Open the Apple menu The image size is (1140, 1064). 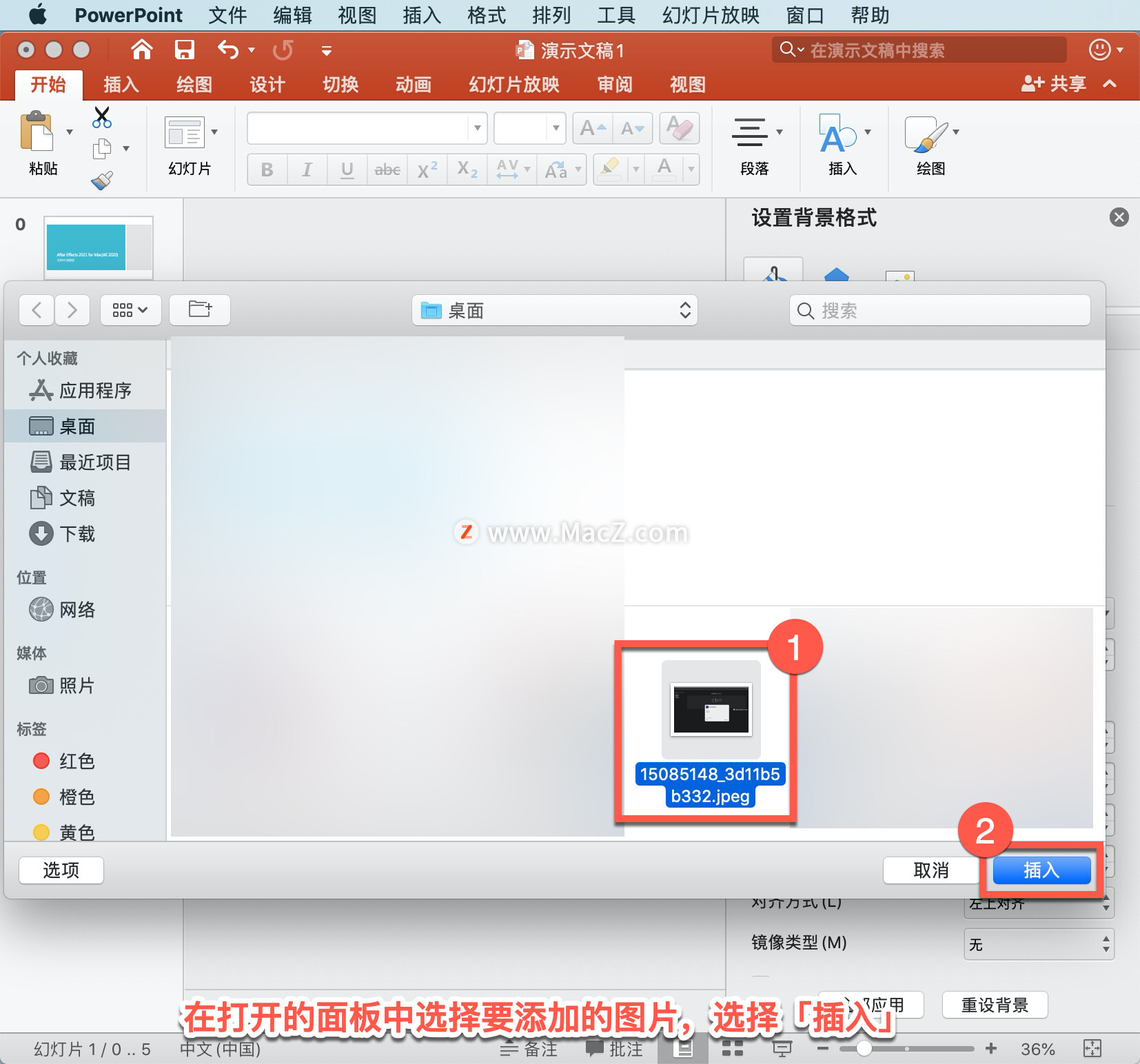tap(38, 14)
